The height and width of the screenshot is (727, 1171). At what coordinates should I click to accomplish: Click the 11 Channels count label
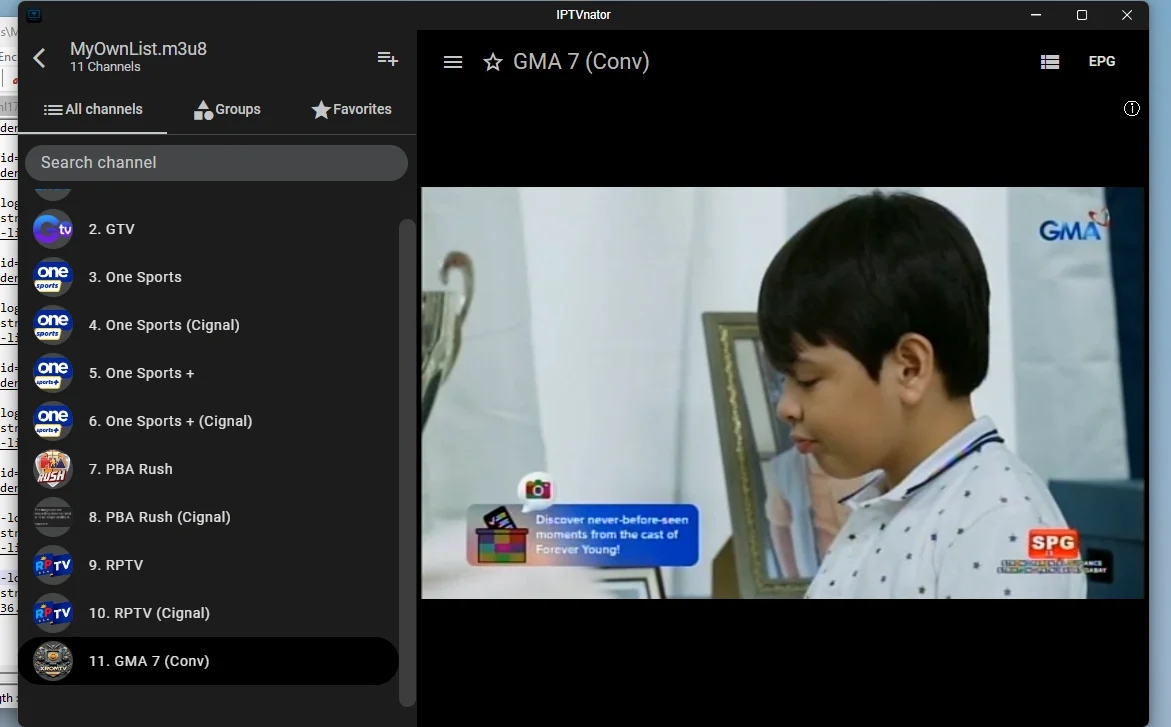pos(105,67)
